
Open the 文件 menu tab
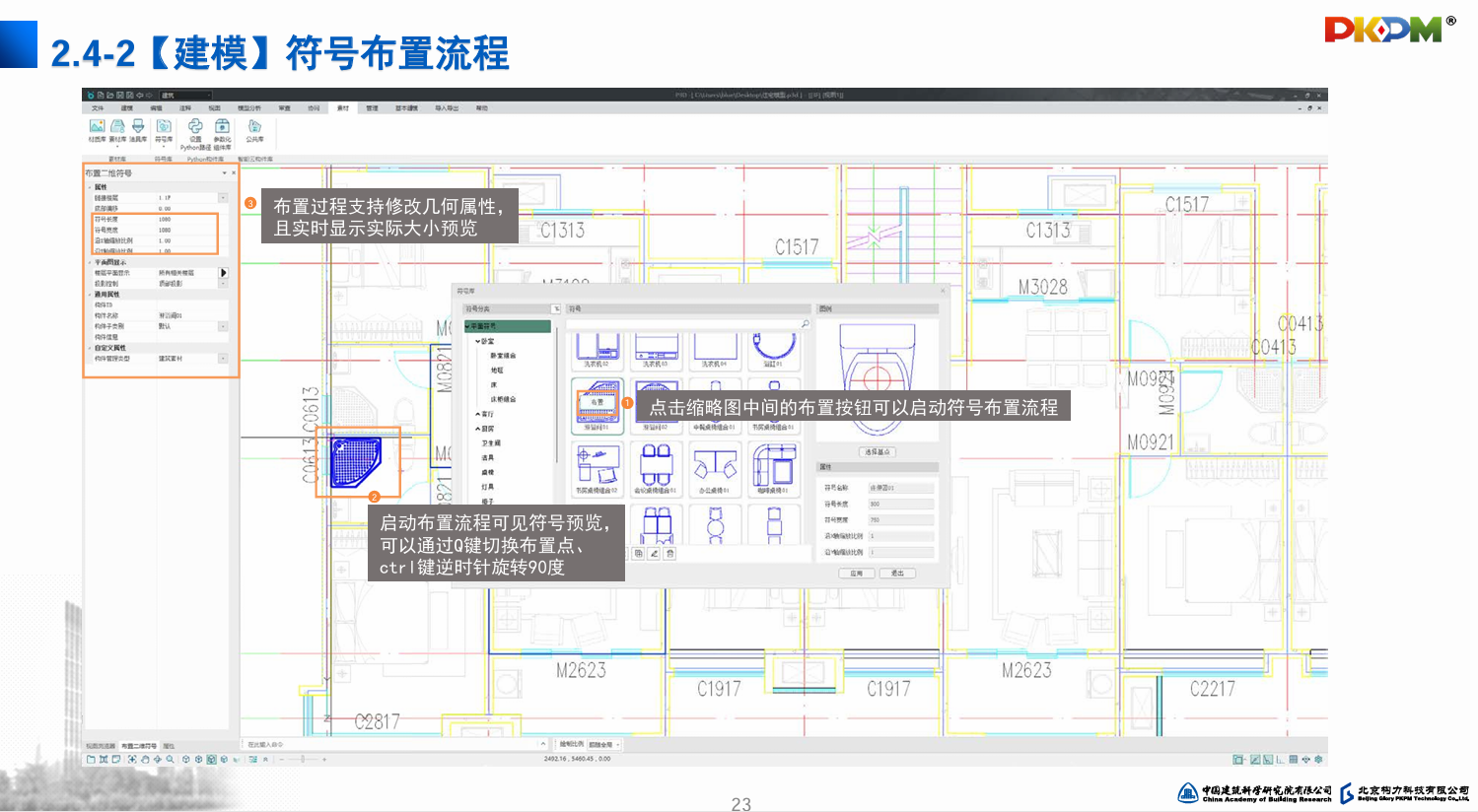97,108
